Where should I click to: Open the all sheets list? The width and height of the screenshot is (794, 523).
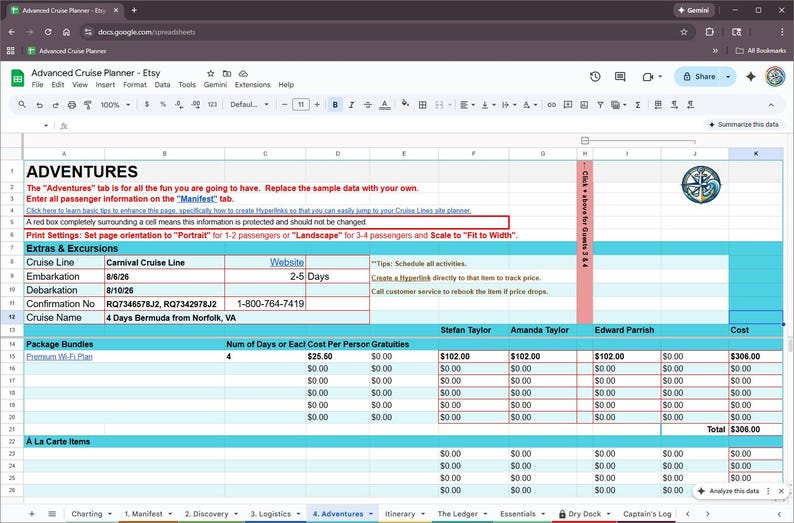pyautogui.click(x=52, y=513)
